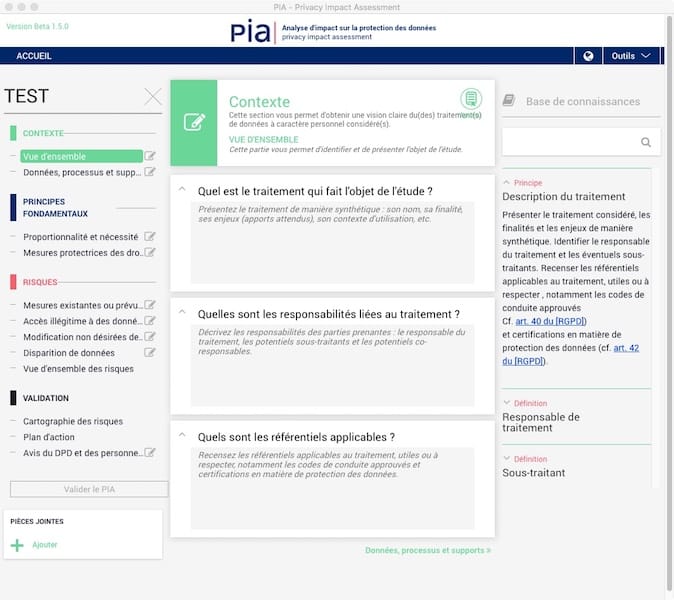674x600 pixels.
Task: Click edit icon beside Mesures existantes ou prévu
Action: (x=150, y=305)
